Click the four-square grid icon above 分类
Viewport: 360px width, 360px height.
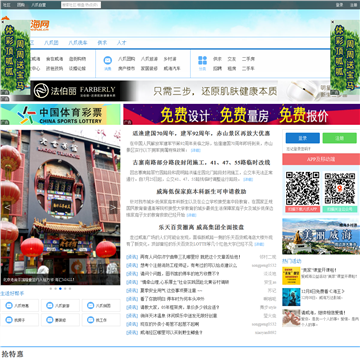pyautogui.click(x=202, y=60)
